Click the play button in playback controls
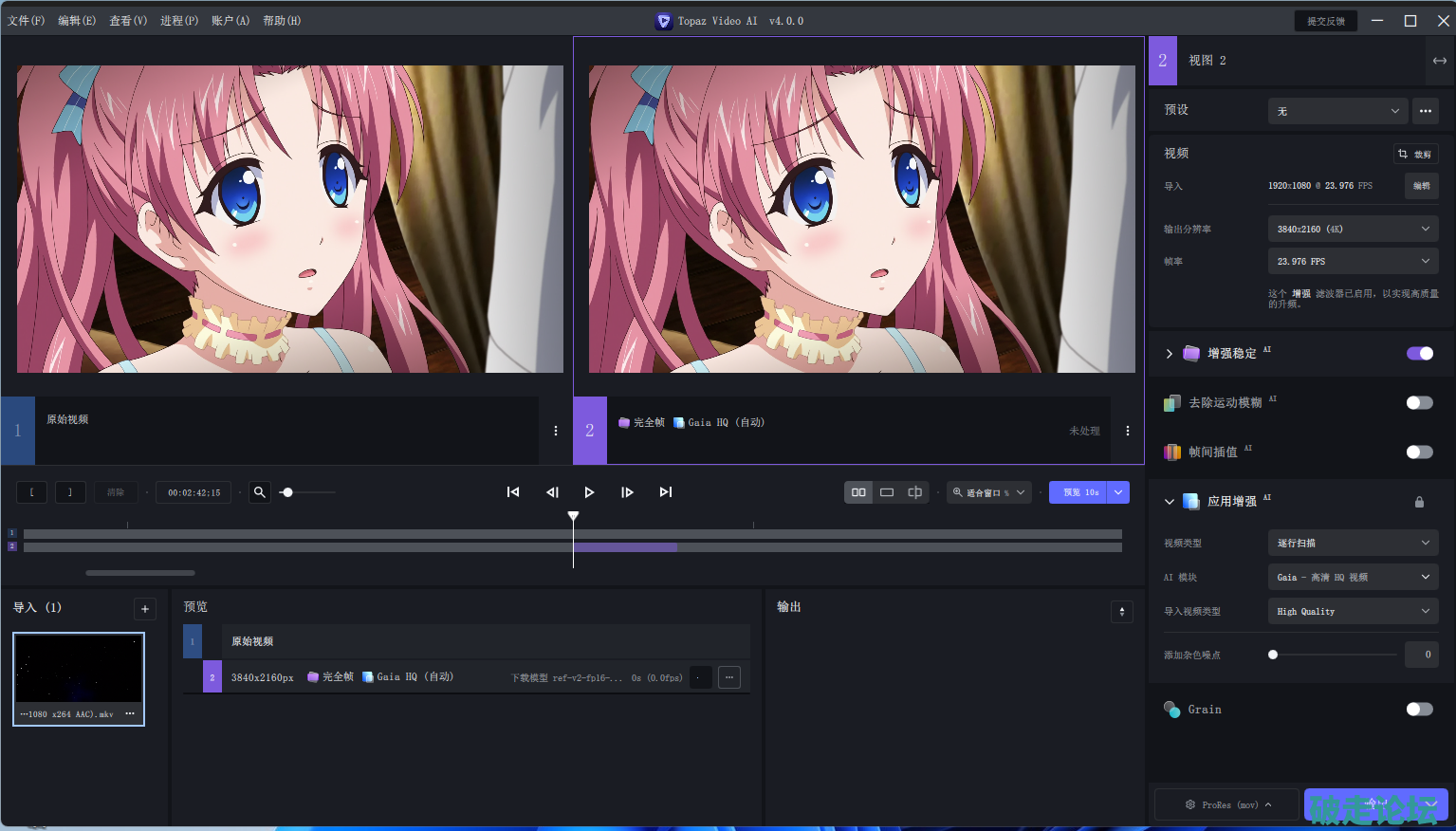Viewport: 1456px width, 831px height. pos(589,492)
